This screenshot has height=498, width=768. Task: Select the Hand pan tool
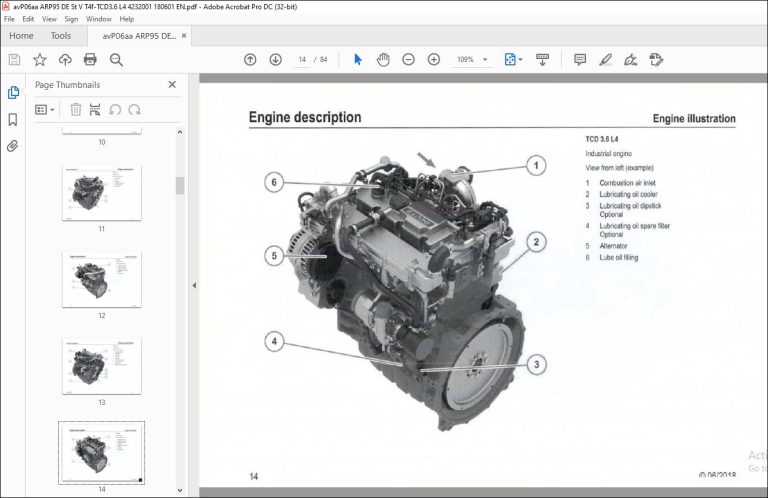(x=383, y=60)
